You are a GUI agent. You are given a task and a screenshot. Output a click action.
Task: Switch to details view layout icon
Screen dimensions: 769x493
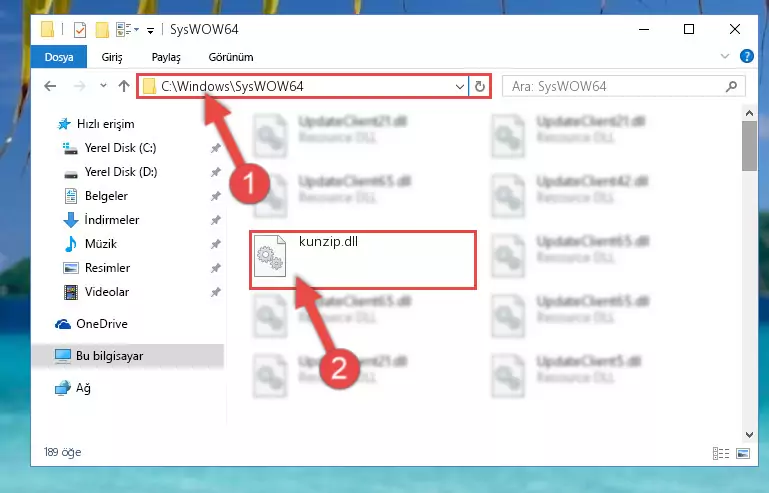pos(720,453)
